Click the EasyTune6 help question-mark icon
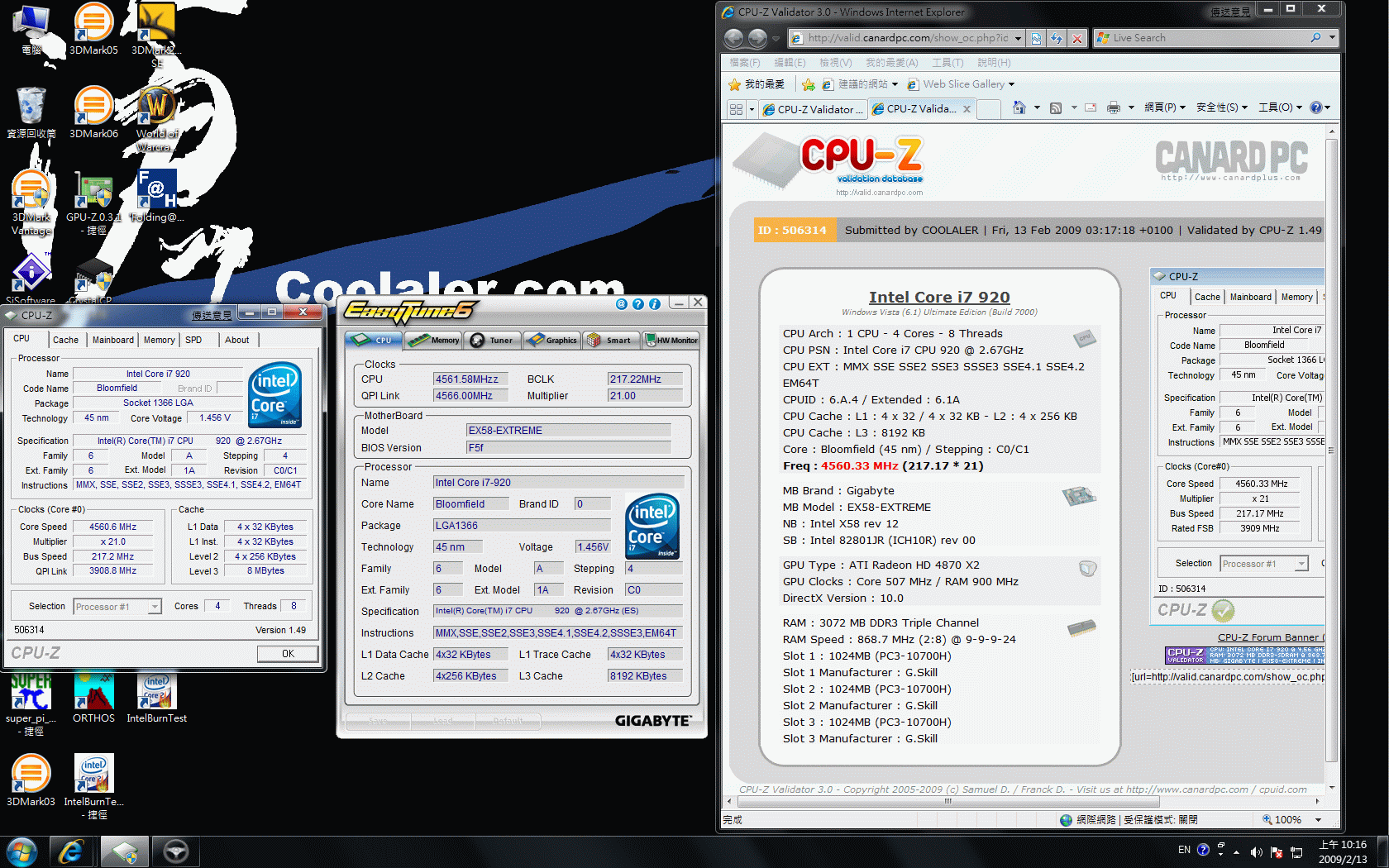This screenshot has width=1389, height=868. pos(638,304)
